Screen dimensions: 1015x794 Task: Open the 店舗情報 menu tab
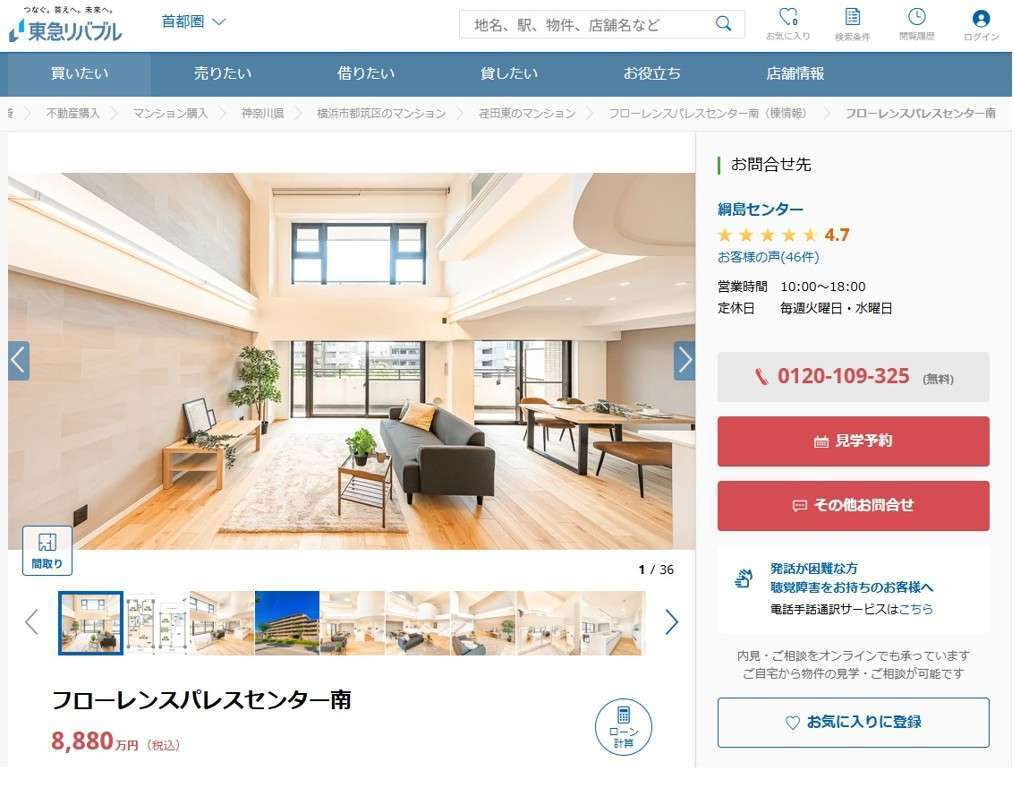(x=795, y=74)
